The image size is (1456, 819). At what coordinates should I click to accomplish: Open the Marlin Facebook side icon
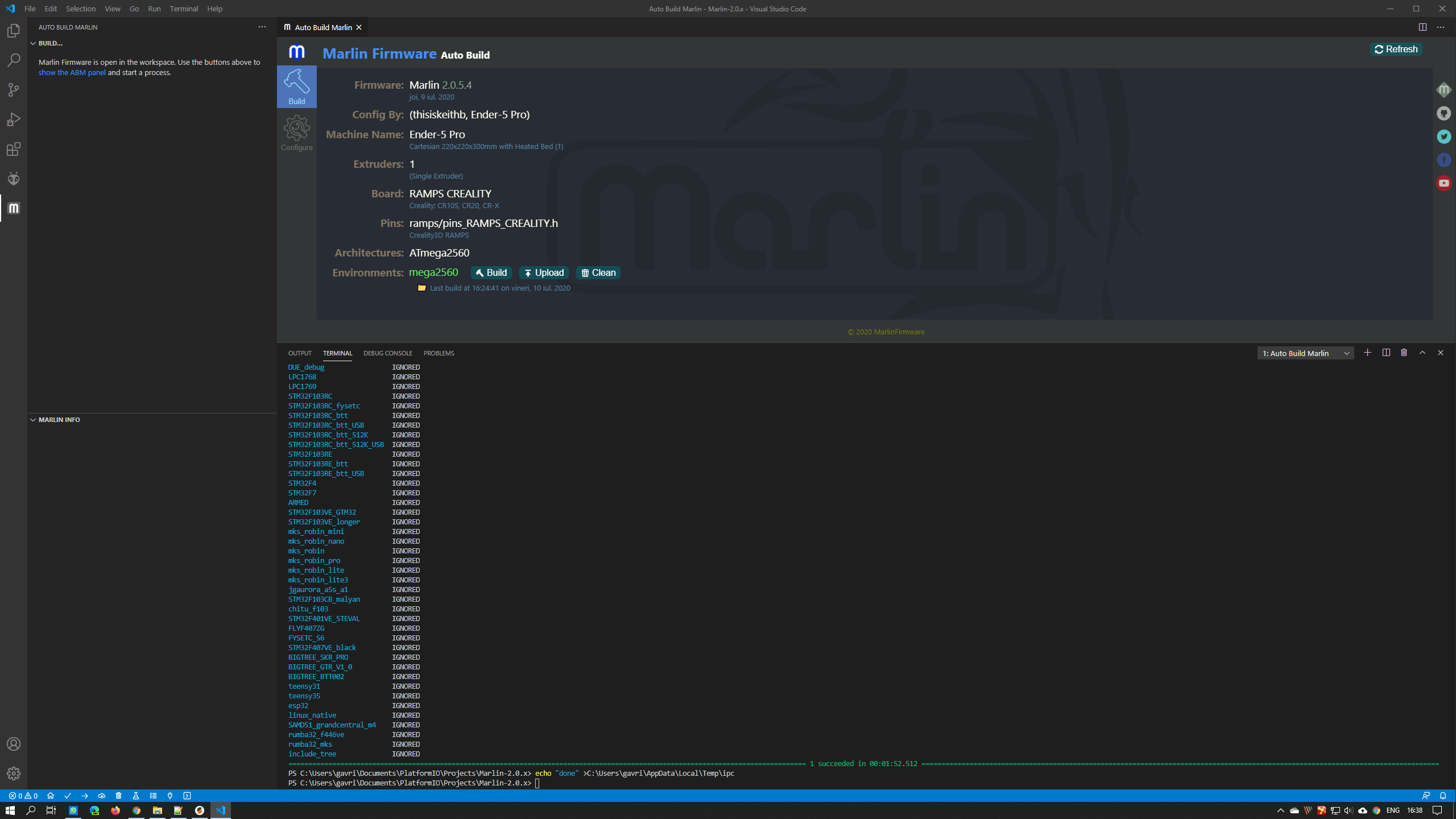pyautogui.click(x=1443, y=160)
